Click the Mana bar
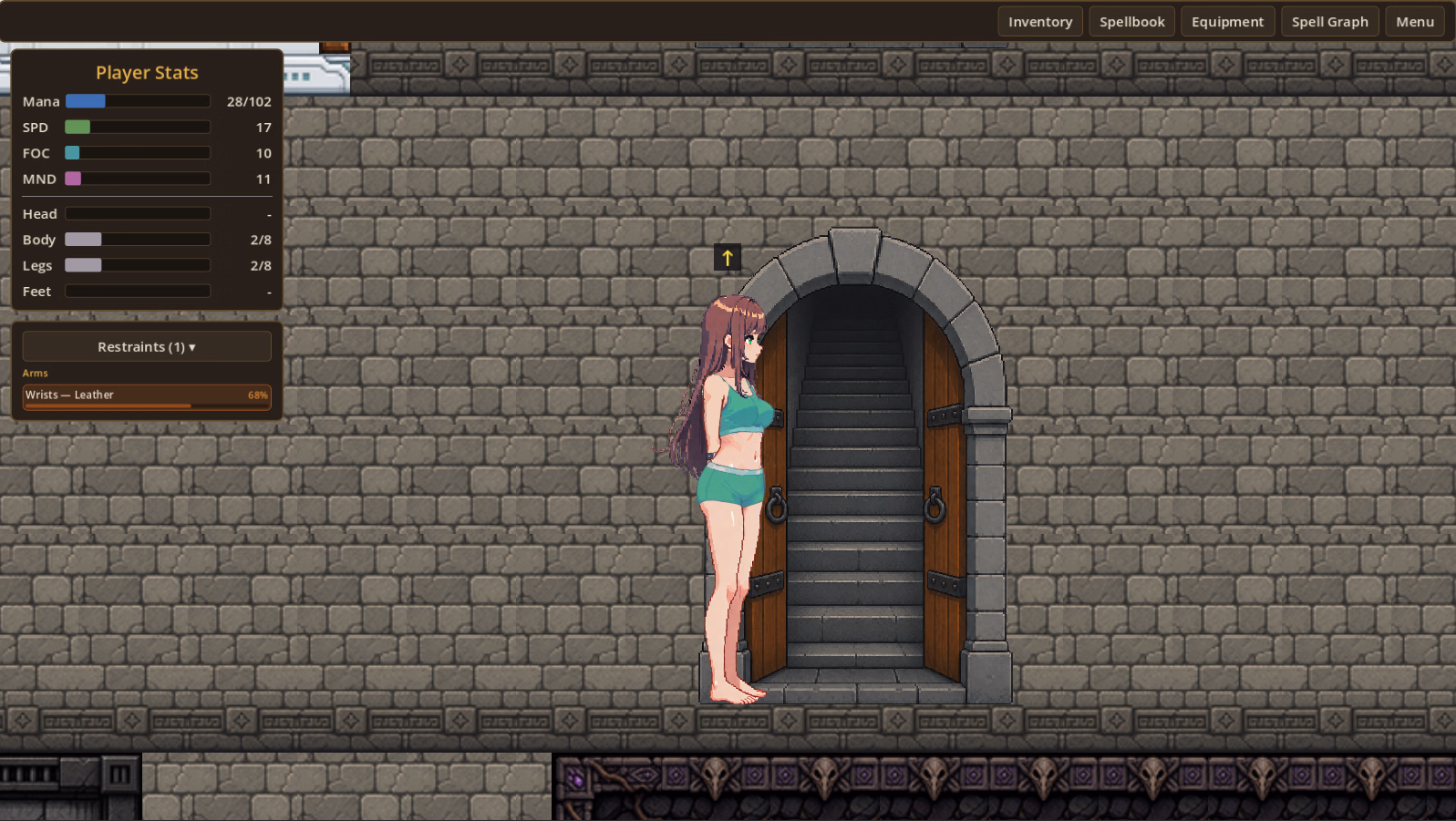Image resolution: width=1456 pixels, height=821 pixels. pos(138,101)
